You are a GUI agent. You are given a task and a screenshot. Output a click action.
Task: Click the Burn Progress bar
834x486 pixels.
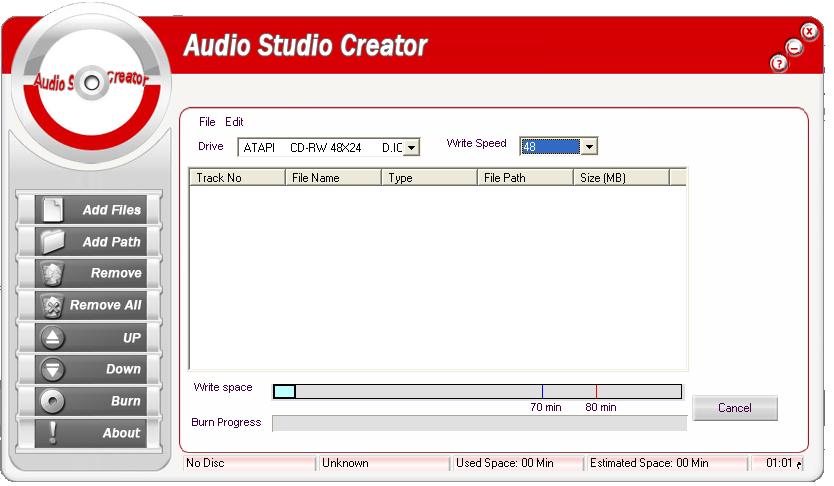pyautogui.click(x=479, y=423)
